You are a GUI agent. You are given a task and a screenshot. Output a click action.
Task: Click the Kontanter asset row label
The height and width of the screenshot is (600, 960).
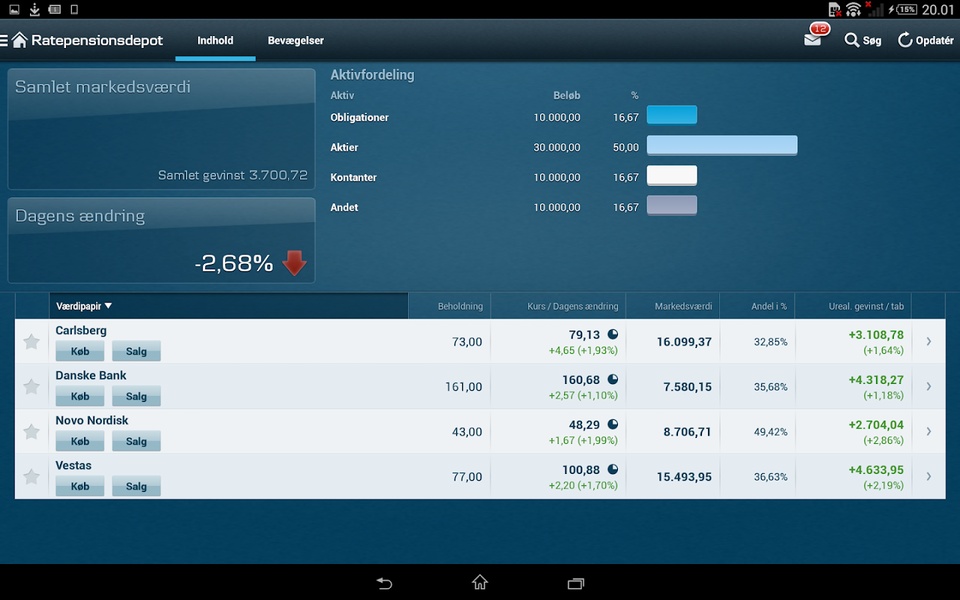click(353, 178)
